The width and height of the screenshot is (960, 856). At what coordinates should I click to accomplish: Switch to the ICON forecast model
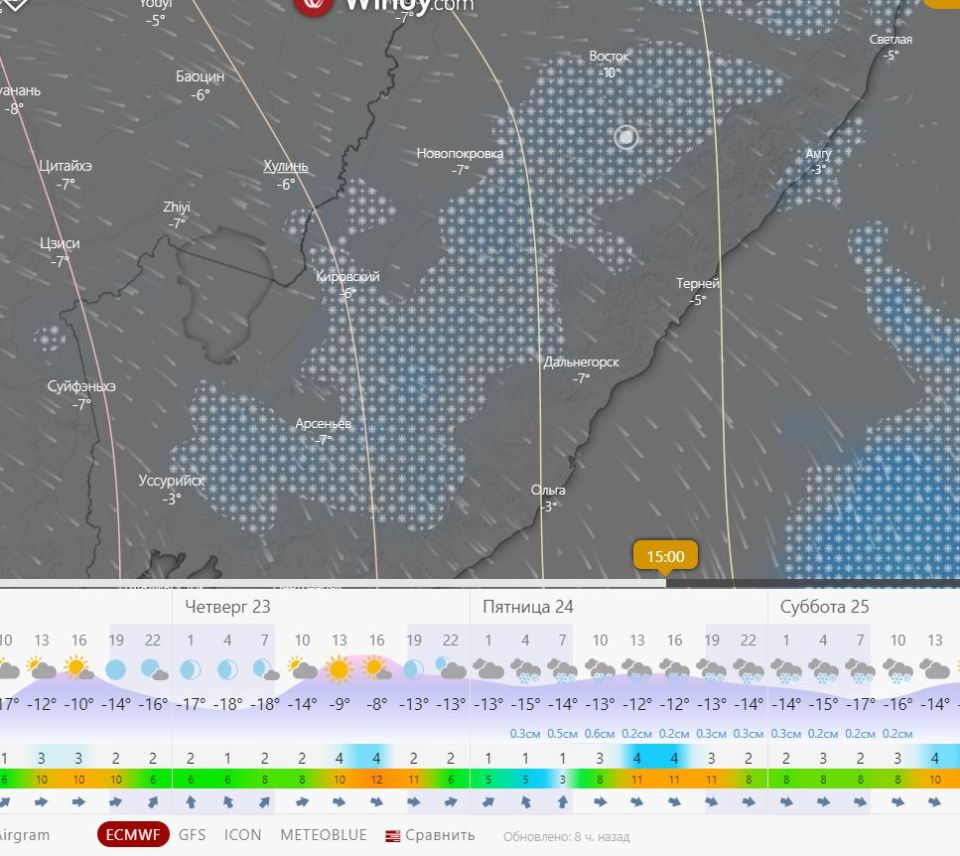tap(243, 835)
